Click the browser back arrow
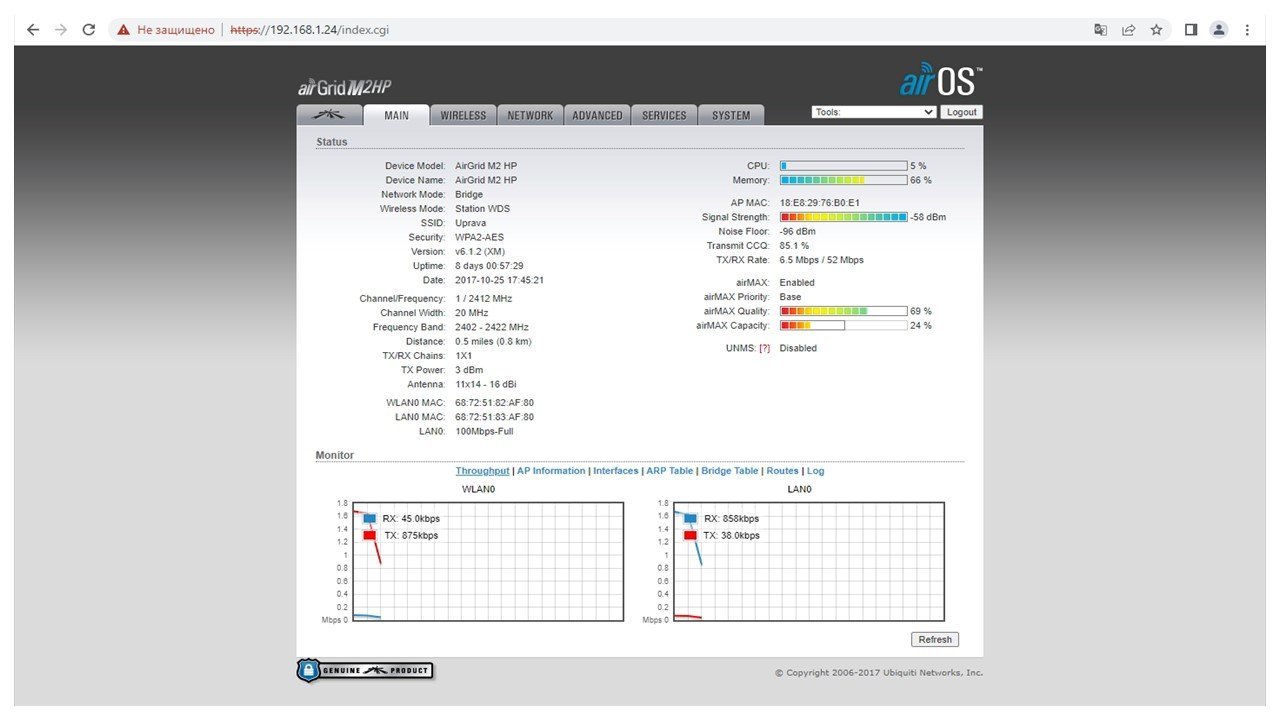1280x720 pixels. 33,30
